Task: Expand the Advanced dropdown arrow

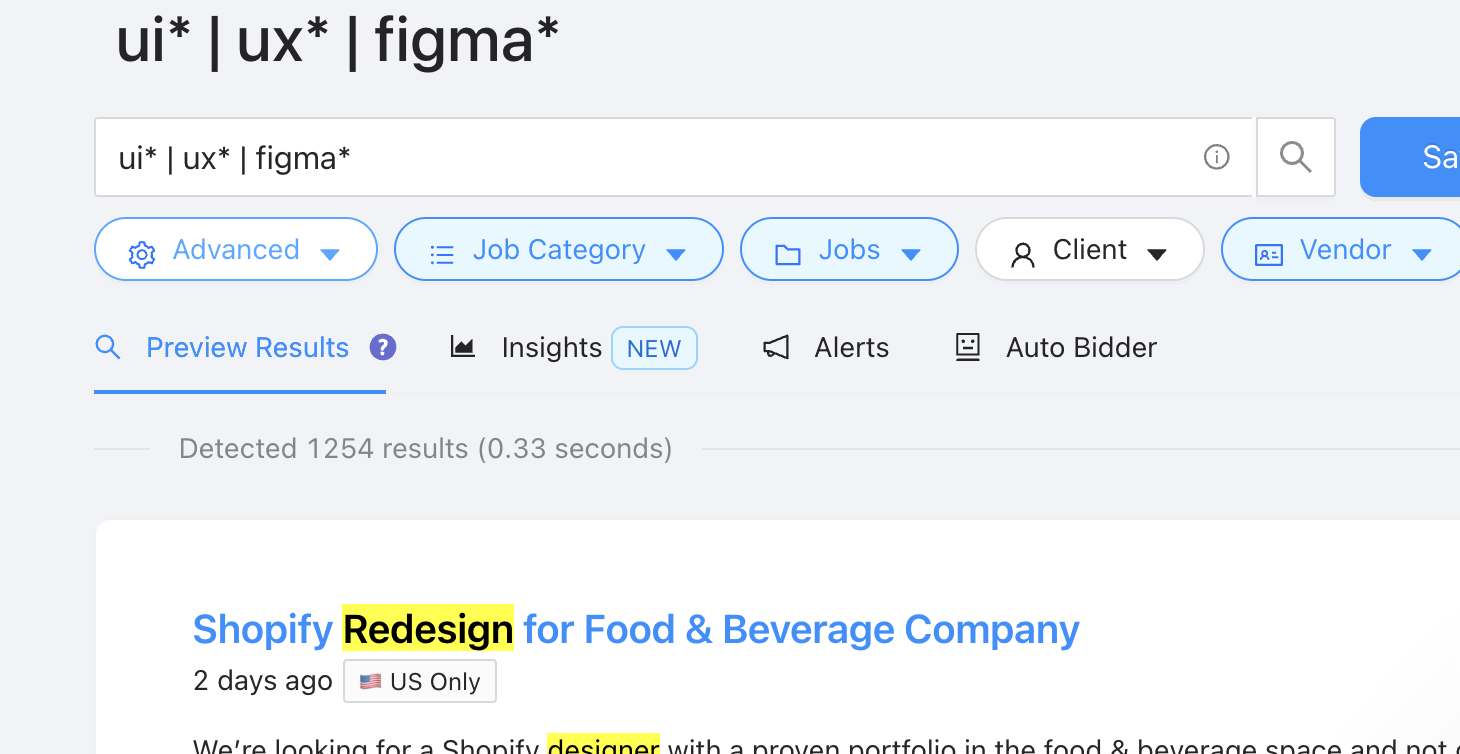Action: point(330,254)
